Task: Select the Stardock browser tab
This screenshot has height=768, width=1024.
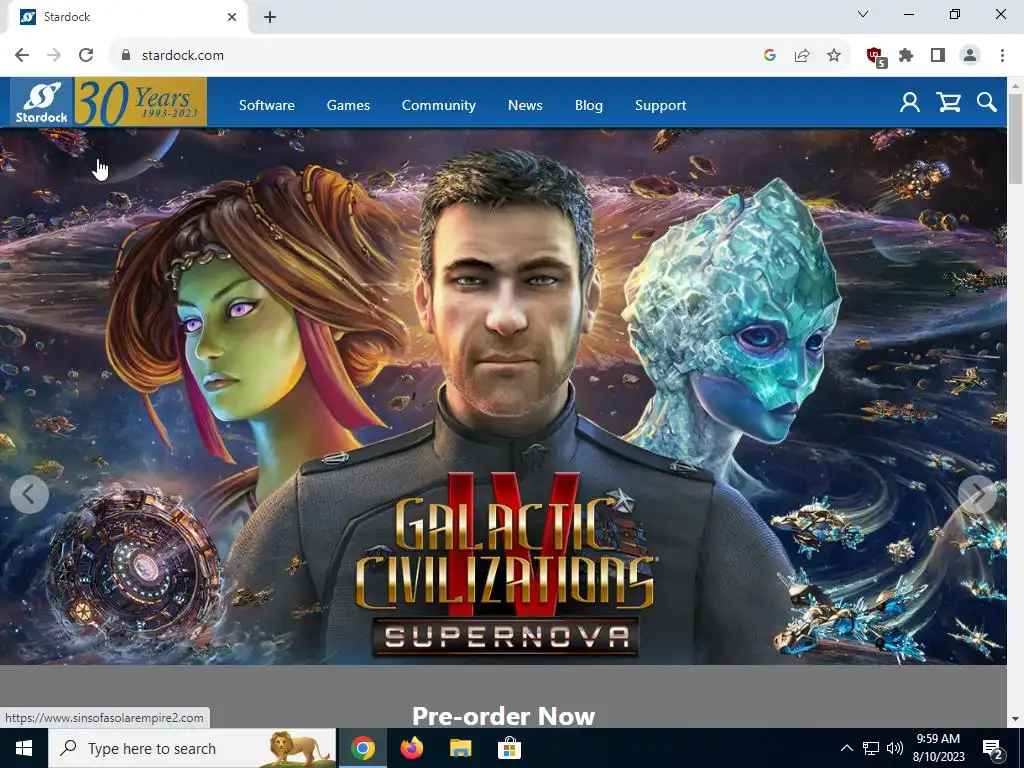Action: [x=127, y=17]
